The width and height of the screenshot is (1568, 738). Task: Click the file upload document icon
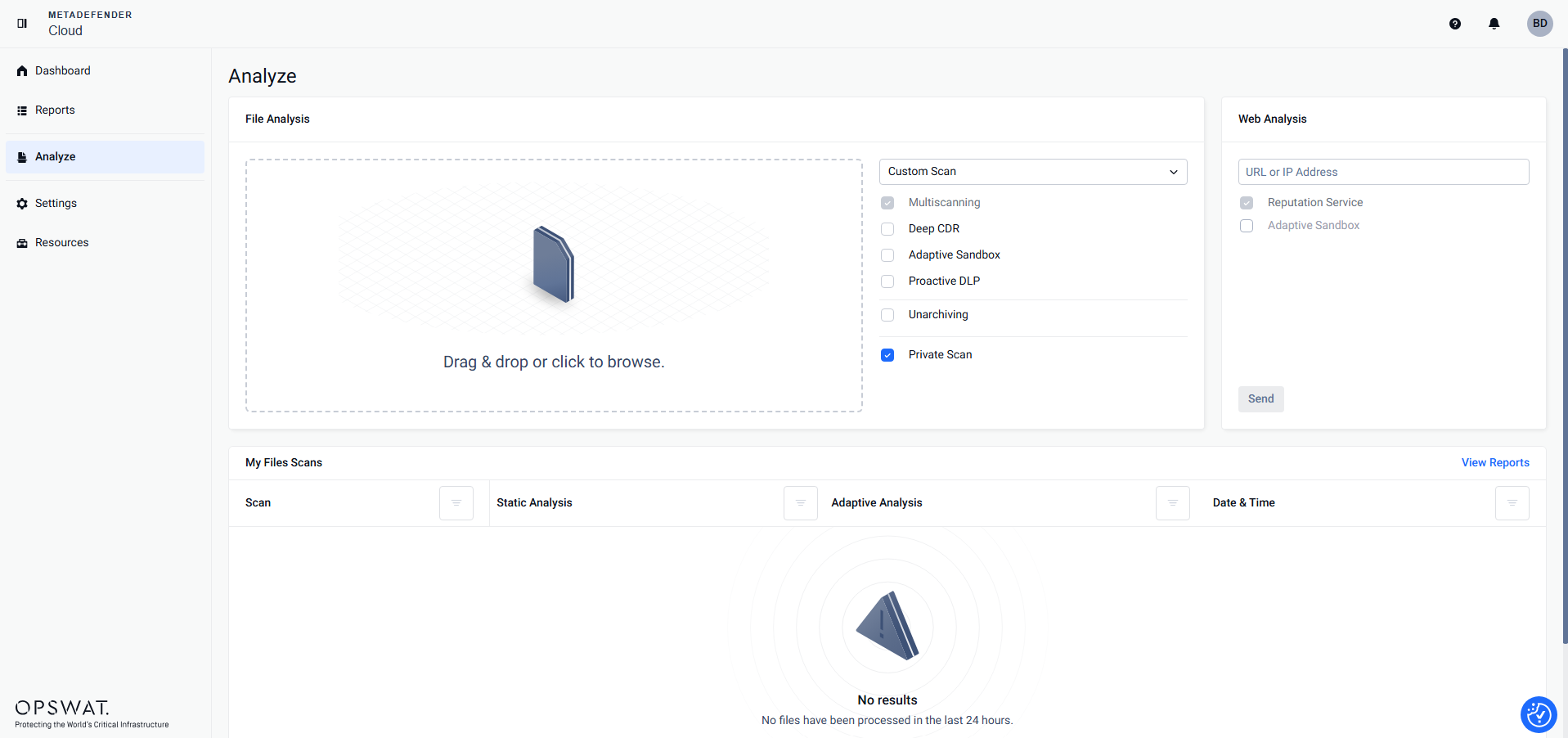tap(554, 264)
